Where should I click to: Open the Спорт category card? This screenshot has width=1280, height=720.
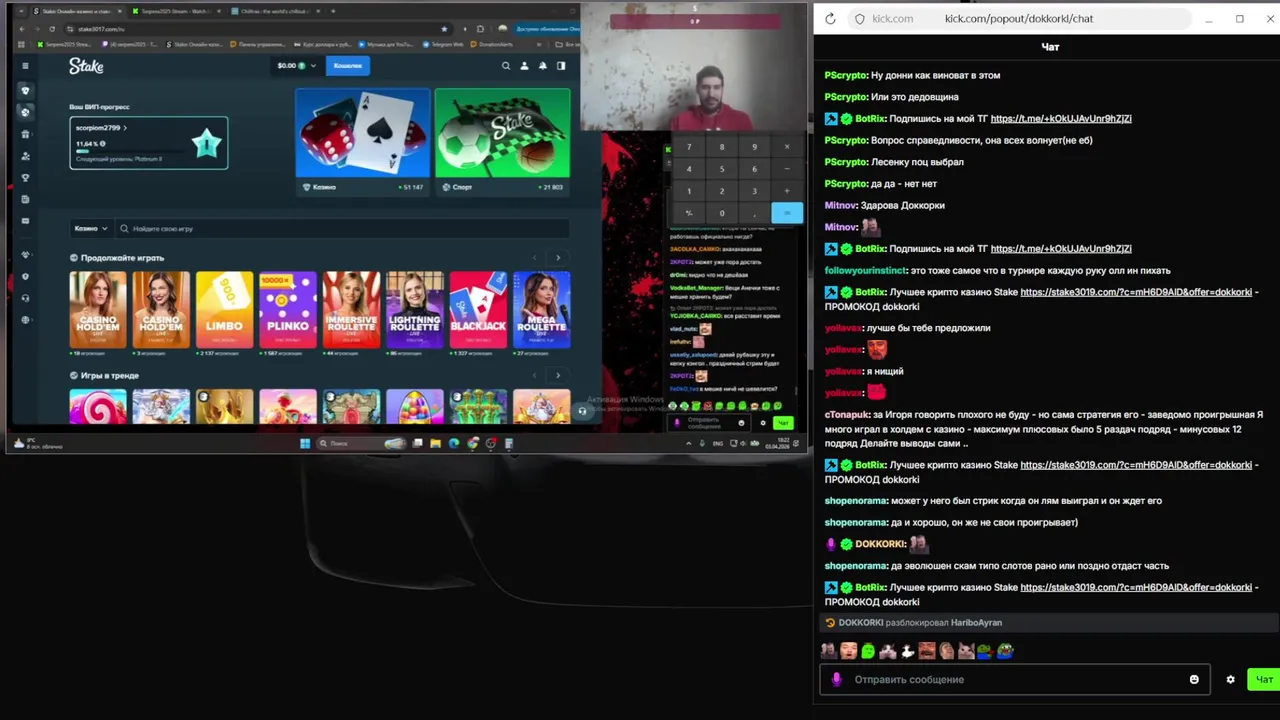click(503, 141)
